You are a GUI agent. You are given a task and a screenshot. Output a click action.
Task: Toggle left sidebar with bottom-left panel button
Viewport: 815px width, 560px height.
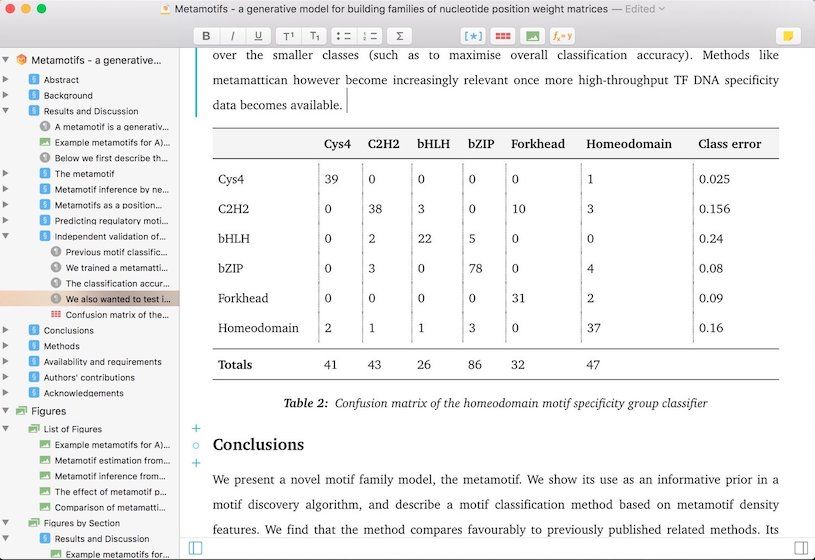195,548
